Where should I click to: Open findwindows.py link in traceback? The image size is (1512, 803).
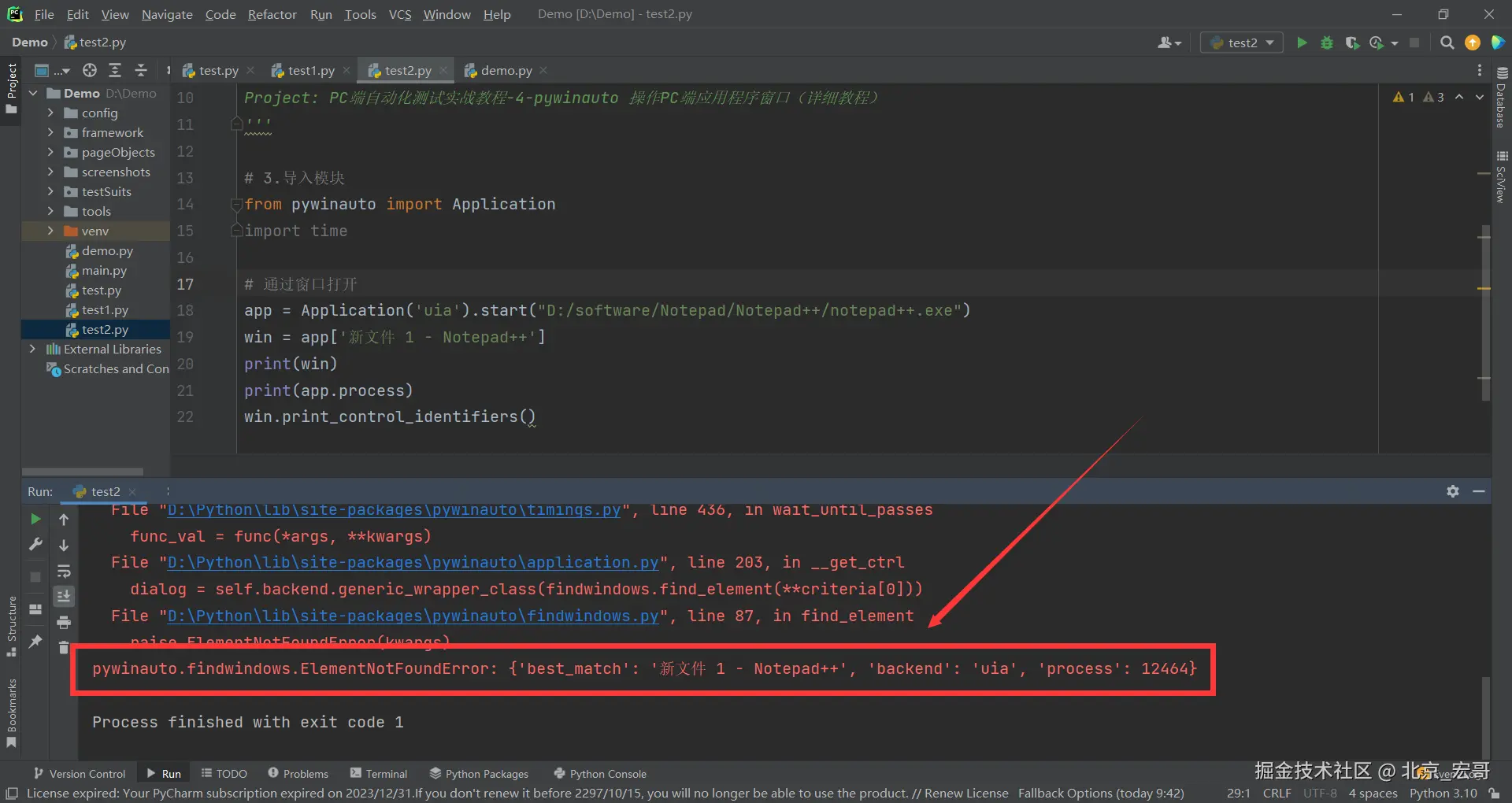pyautogui.click(x=413, y=616)
